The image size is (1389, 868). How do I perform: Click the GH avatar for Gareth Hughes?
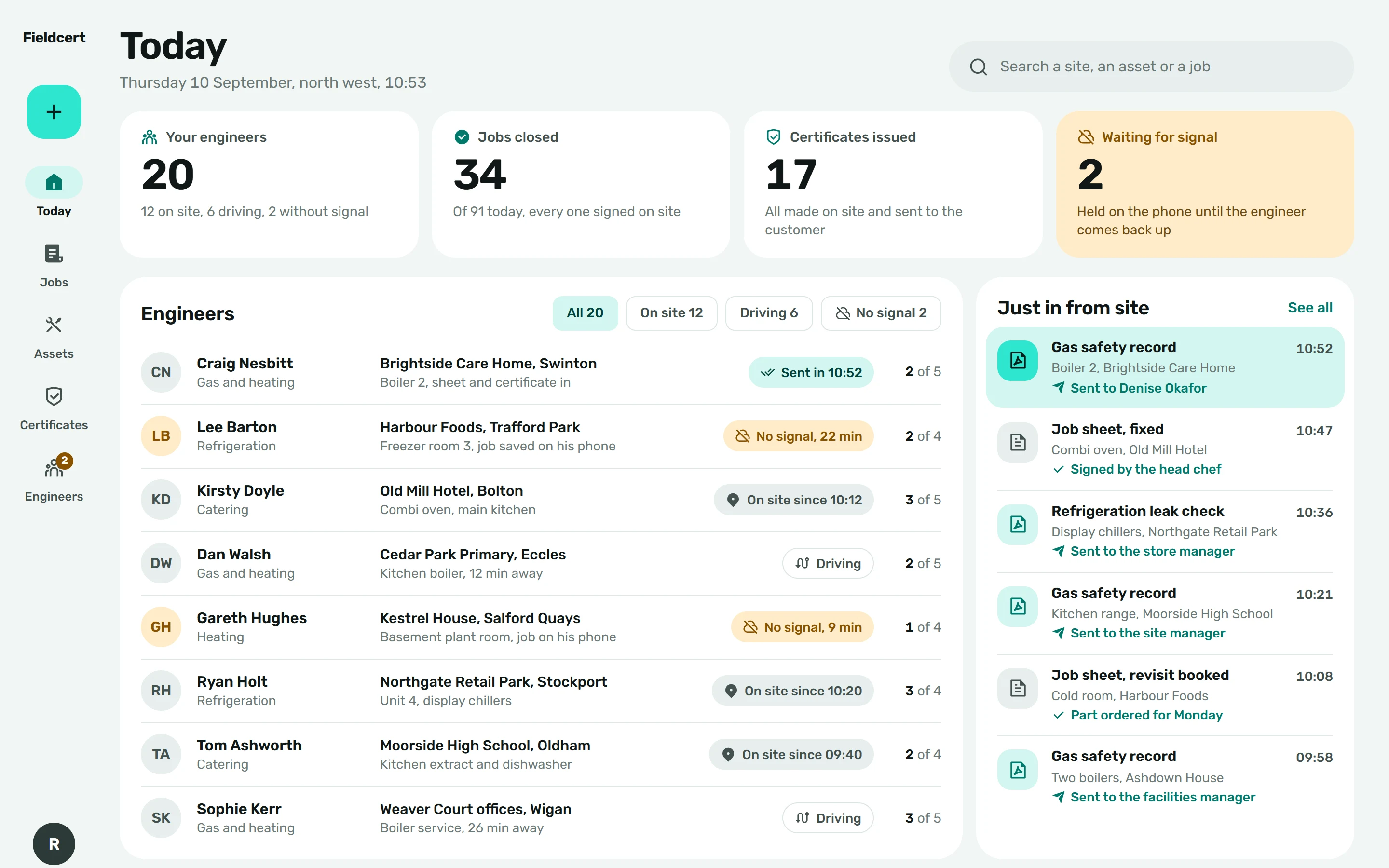point(161,627)
